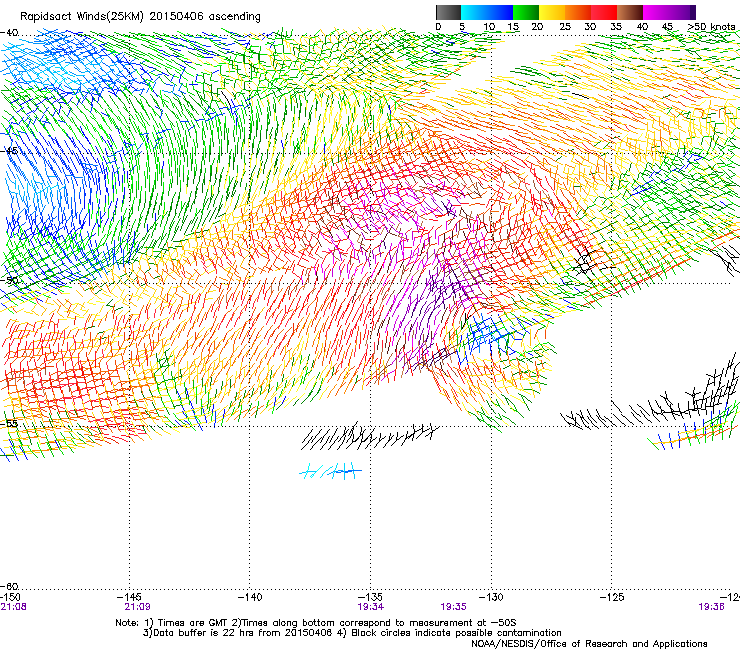Screen dimensions: 740x650
Task: Click the 'Data buffer is 22 hrs' note line
Action: click(352, 633)
